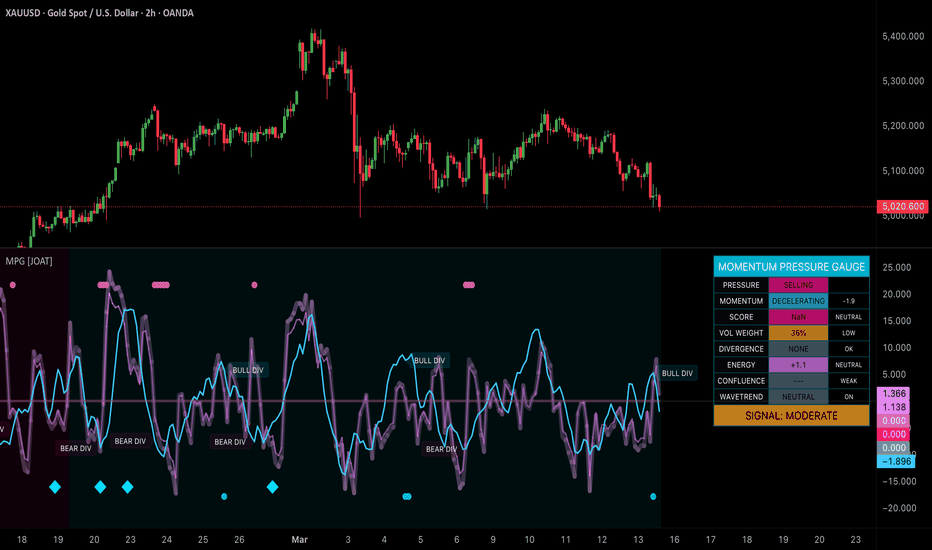Viewport: 932px width, 550px height.
Task: Click the Mar label on time axis
Action: tap(300, 539)
